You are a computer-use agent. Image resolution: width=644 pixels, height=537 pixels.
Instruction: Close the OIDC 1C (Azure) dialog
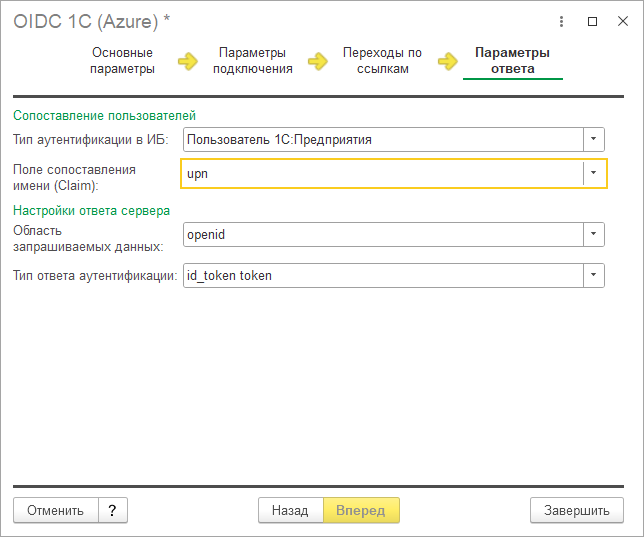pos(622,20)
